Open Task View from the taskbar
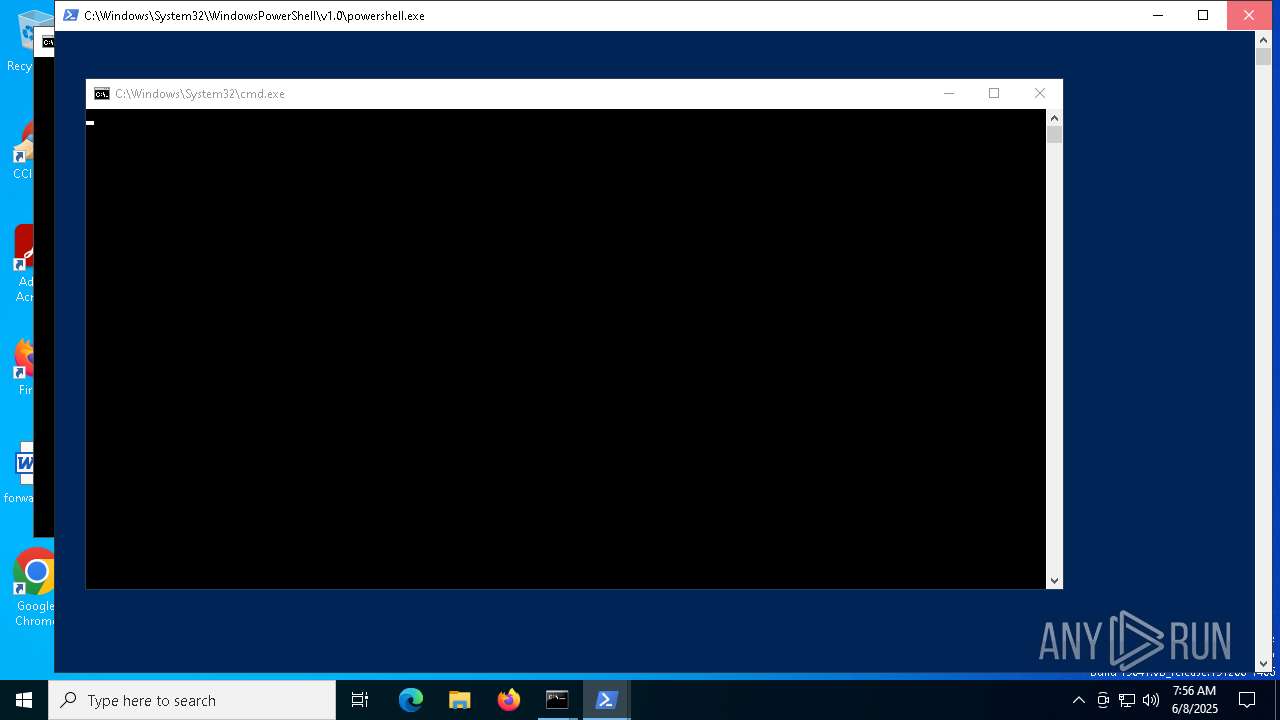This screenshot has width=1280, height=720. (360, 700)
